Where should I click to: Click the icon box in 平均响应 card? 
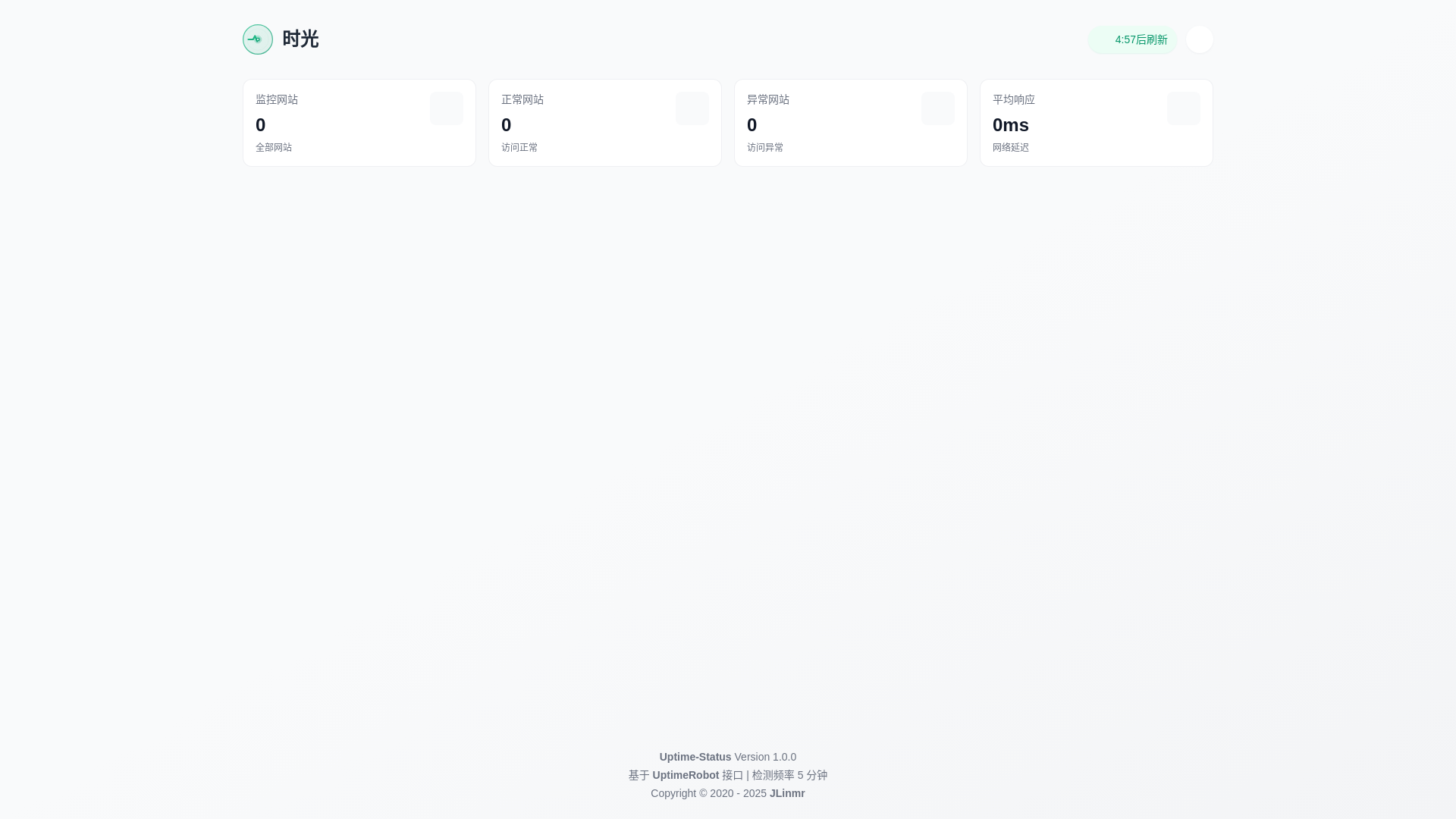click(x=1184, y=108)
